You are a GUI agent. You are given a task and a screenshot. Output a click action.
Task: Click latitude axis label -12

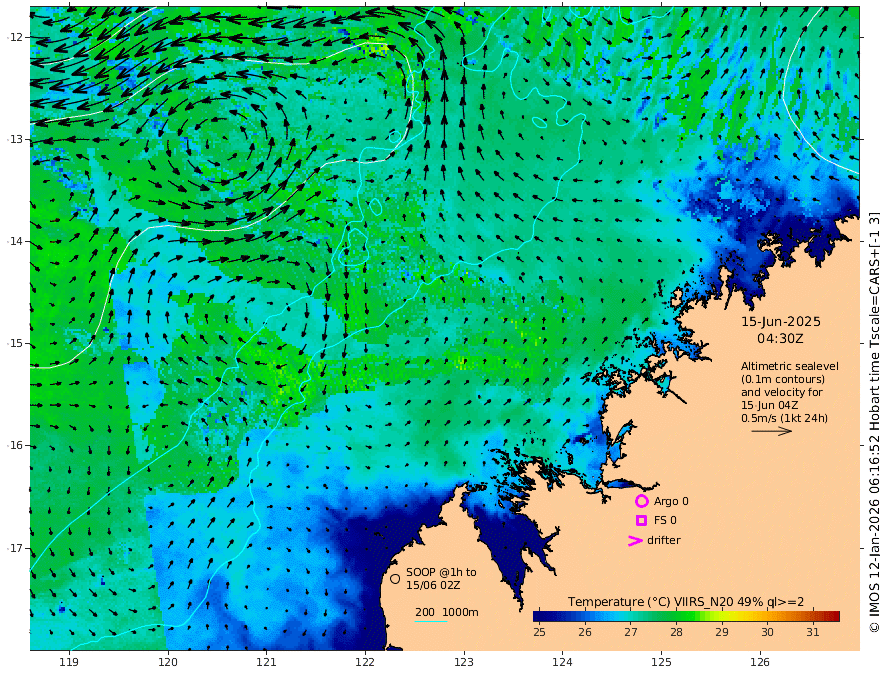tap(15, 37)
